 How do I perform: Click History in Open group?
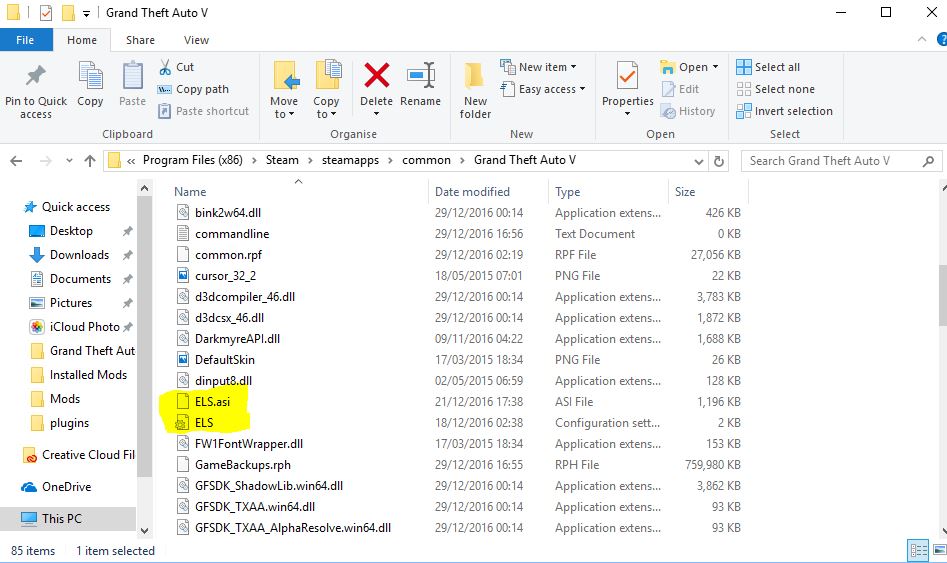click(688, 111)
